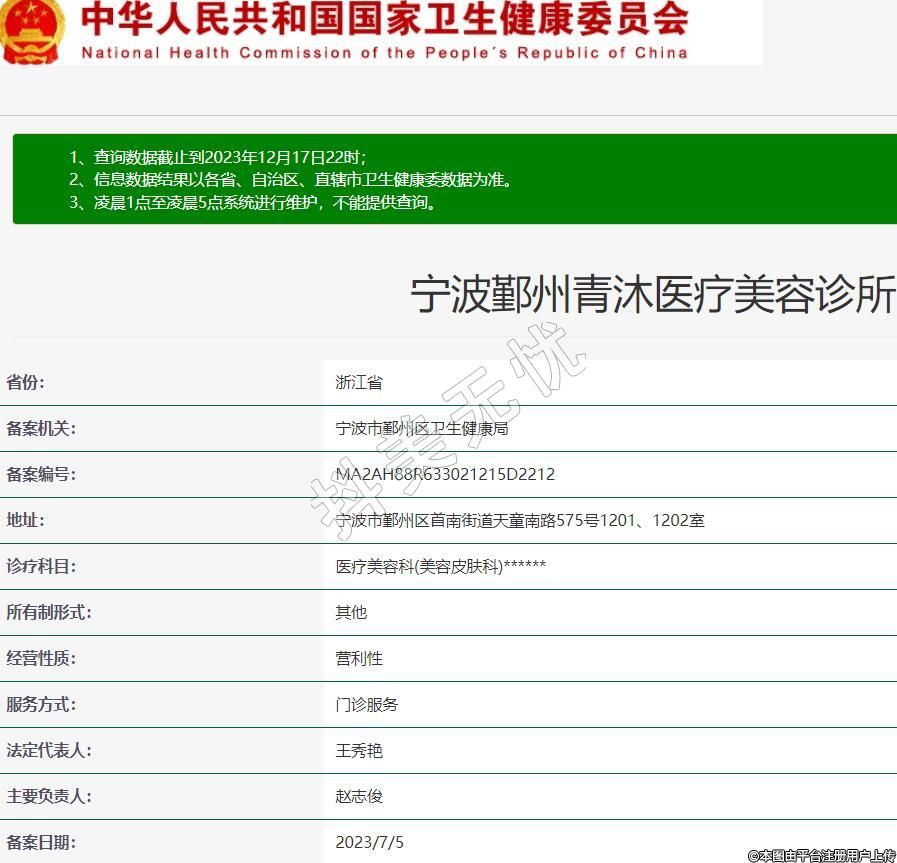Click the address ending in 1201、1202室
Viewport: 897px width, 863px height.
(x=520, y=520)
